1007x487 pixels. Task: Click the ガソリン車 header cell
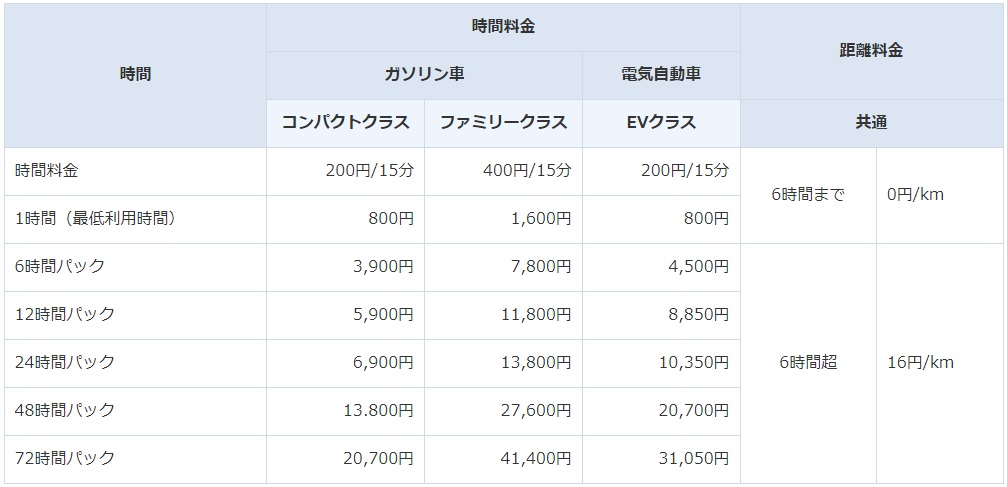pyautogui.click(x=425, y=75)
